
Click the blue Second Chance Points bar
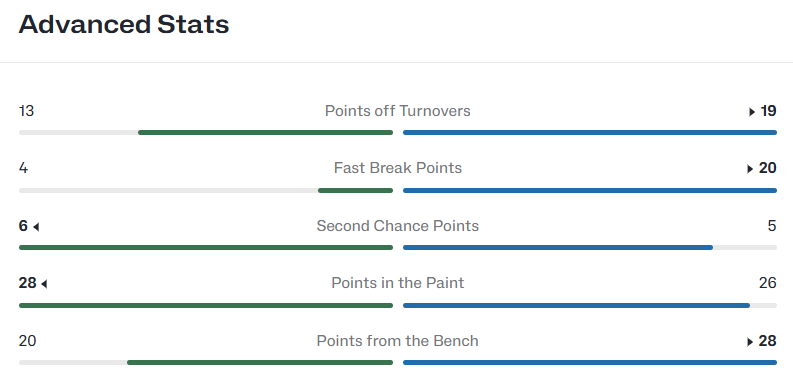pos(558,247)
